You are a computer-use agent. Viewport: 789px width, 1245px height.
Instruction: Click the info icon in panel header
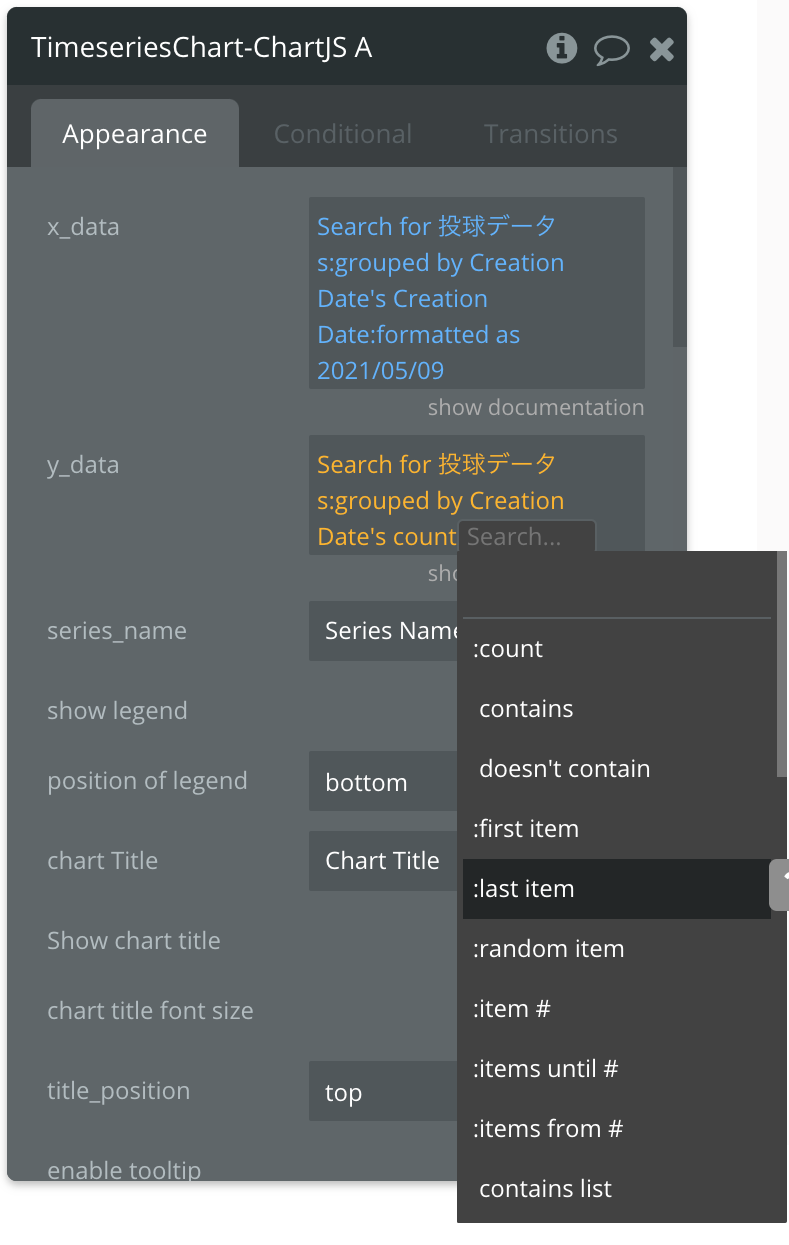pyautogui.click(x=562, y=48)
